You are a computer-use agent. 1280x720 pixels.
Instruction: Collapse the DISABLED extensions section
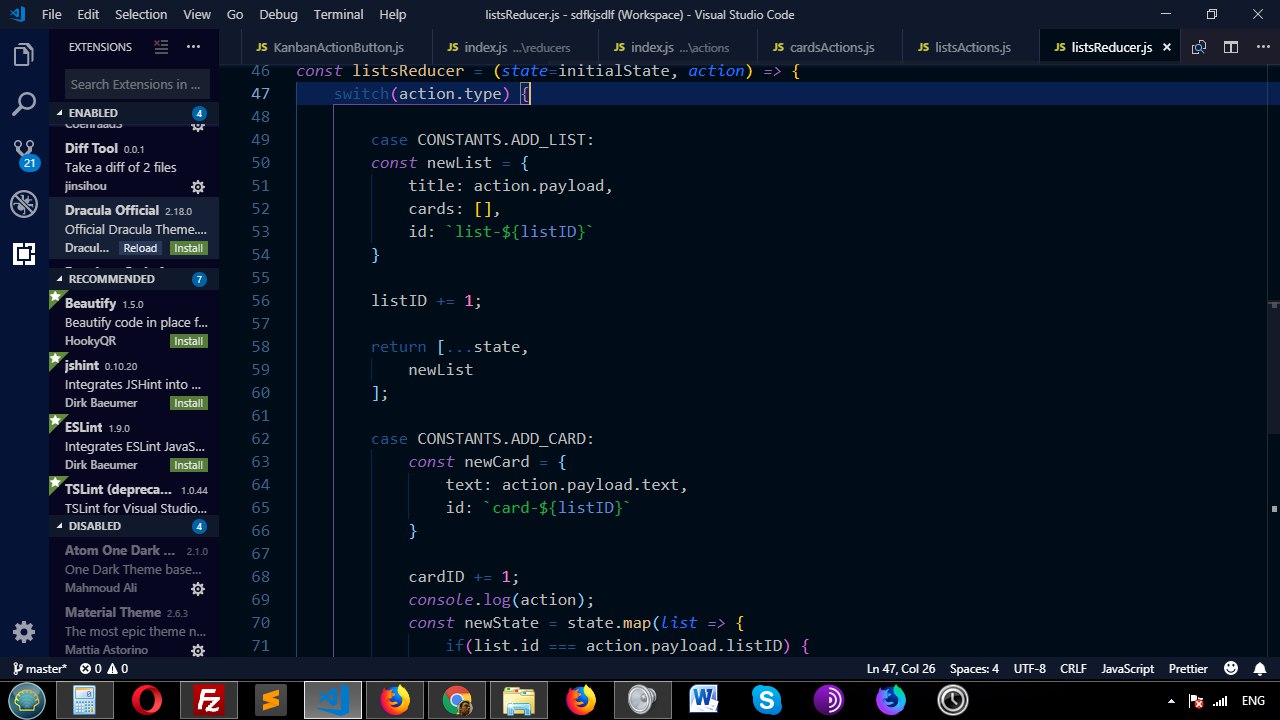pos(134,526)
